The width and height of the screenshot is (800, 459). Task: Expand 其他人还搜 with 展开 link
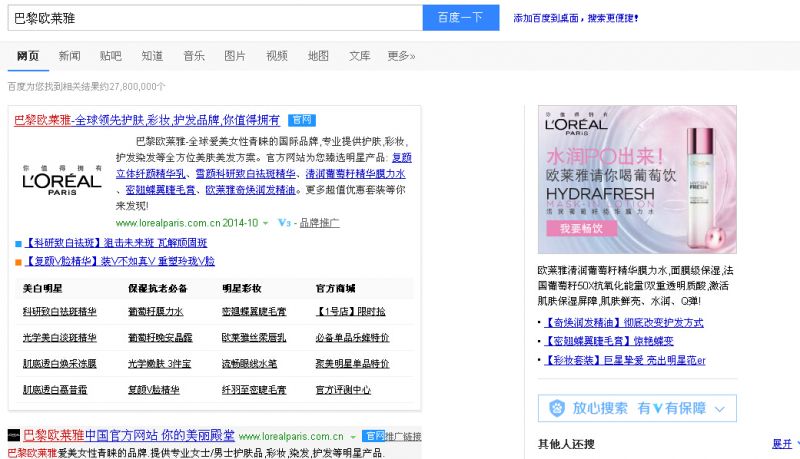point(782,444)
